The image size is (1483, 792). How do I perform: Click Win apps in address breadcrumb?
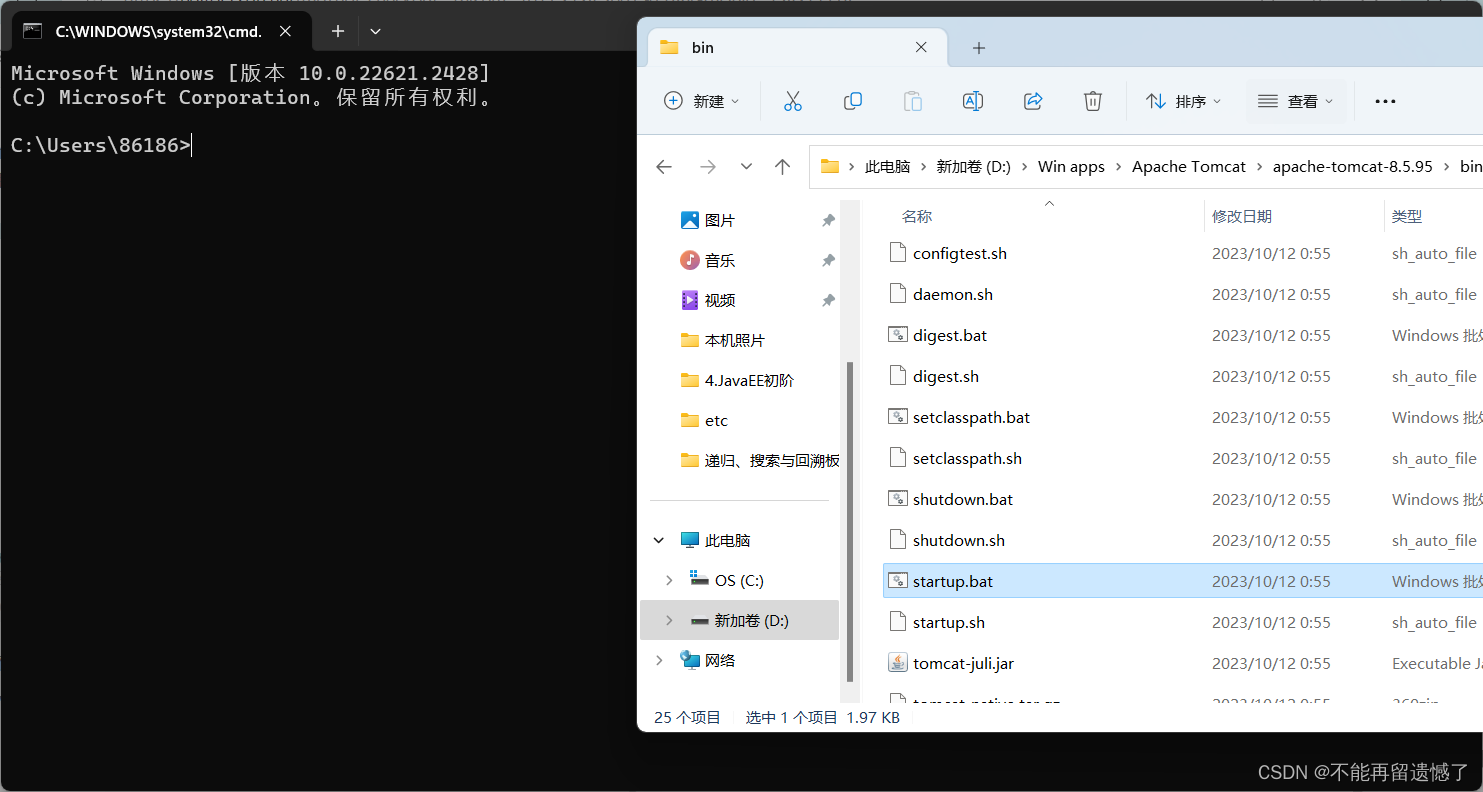tap(1071, 167)
